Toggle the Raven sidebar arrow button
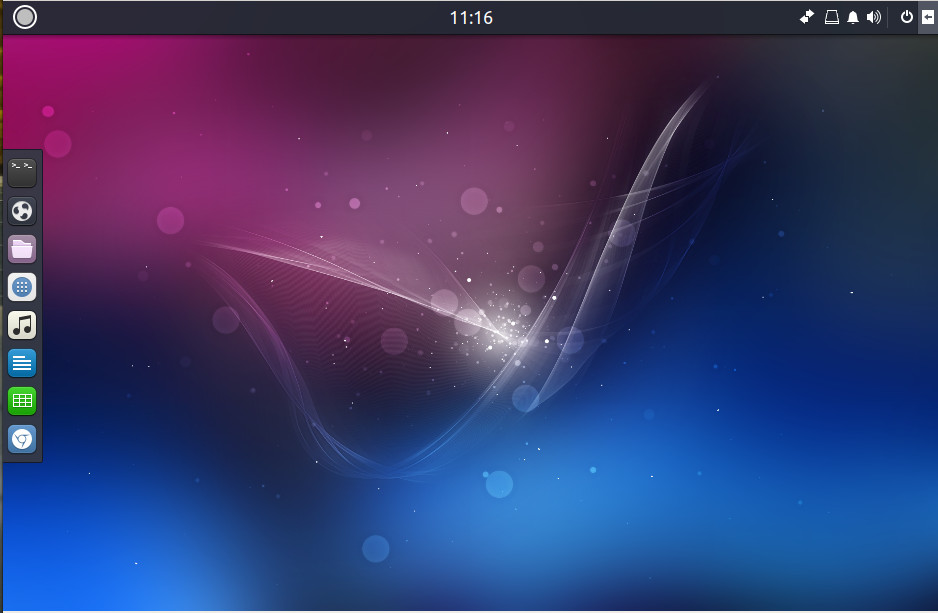Viewport: 938px width, 613px height. click(x=928, y=17)
